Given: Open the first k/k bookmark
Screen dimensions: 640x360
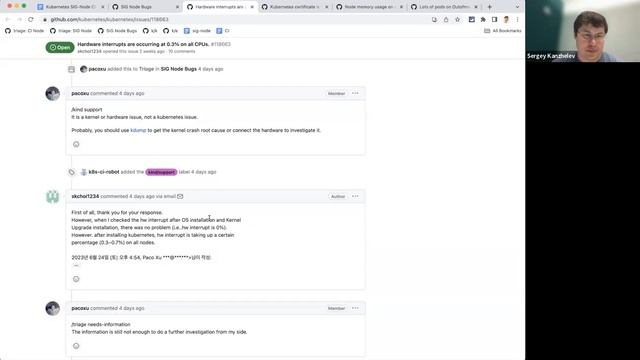Looking at the screenshot, I should pos(150,31).
